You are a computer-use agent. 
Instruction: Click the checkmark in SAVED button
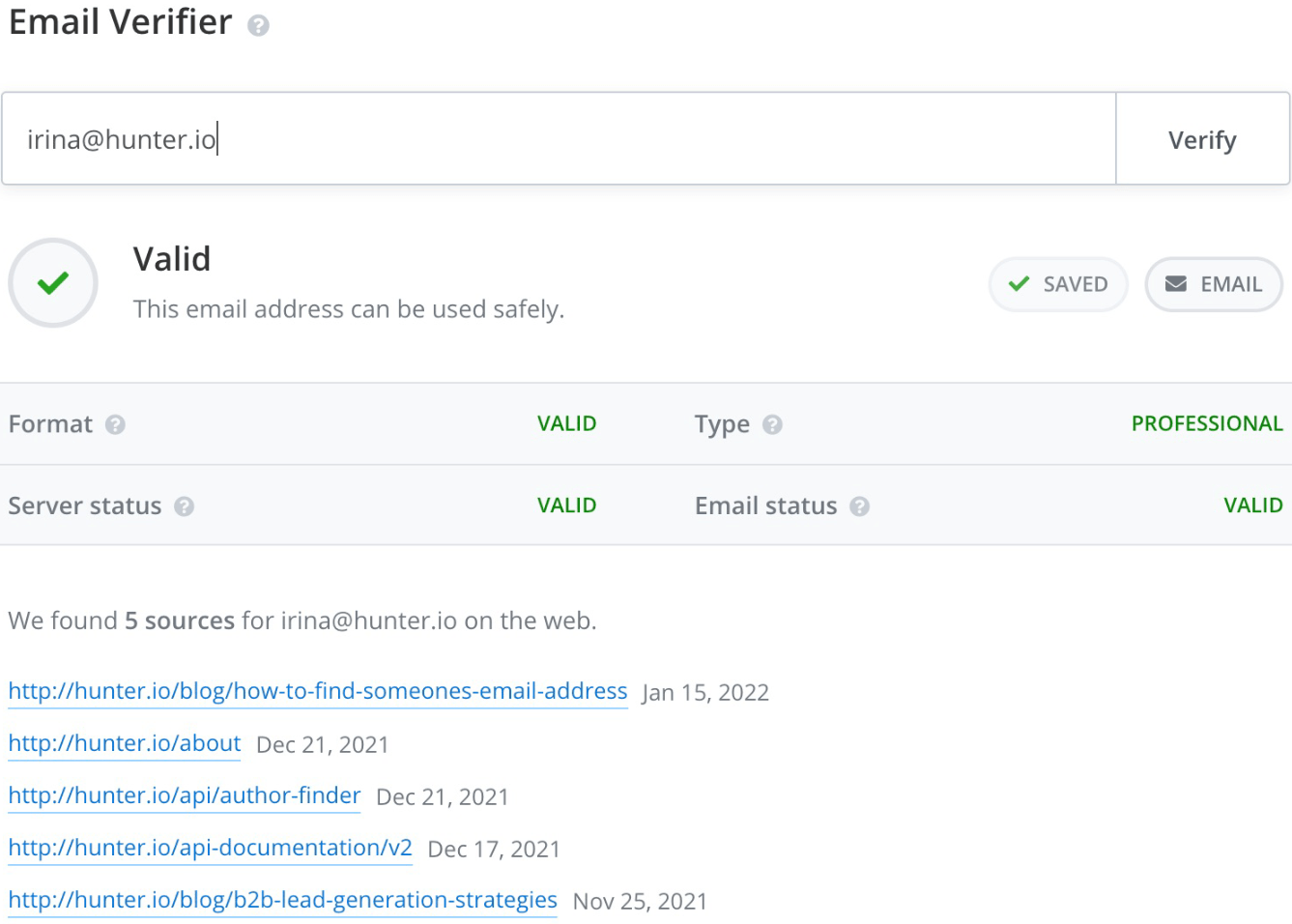click(1019, 284)
